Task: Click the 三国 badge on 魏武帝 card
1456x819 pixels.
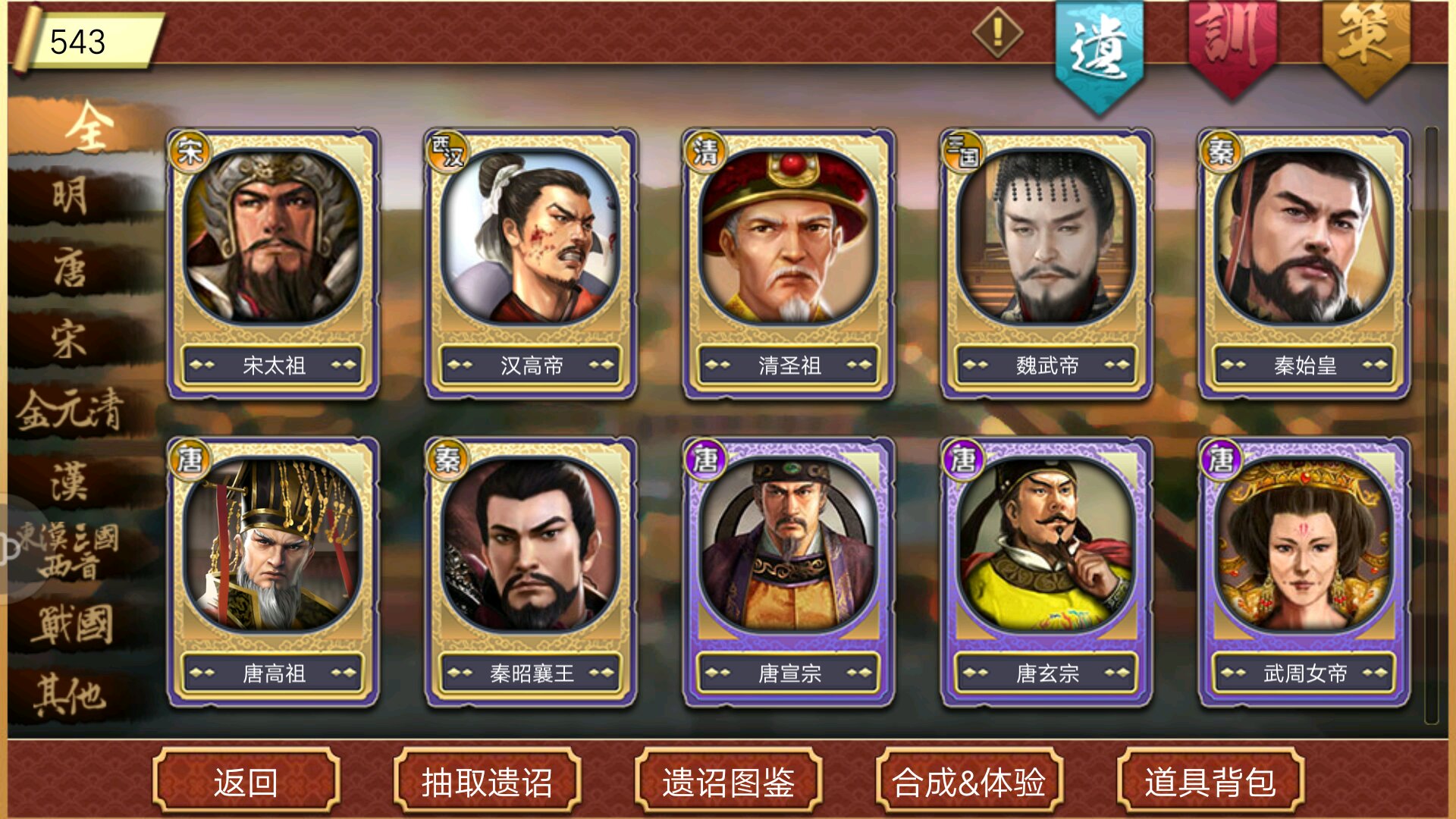Action: 962,152
